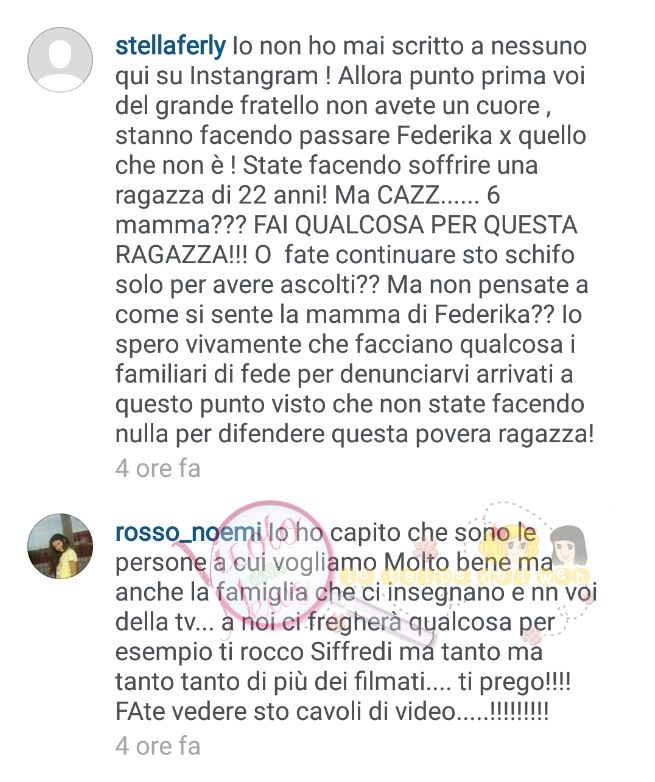Image resolution: width=655 pixels, height=782 pixels.
Task: Click the rosso_noemi username link
Action: point(189,533)
